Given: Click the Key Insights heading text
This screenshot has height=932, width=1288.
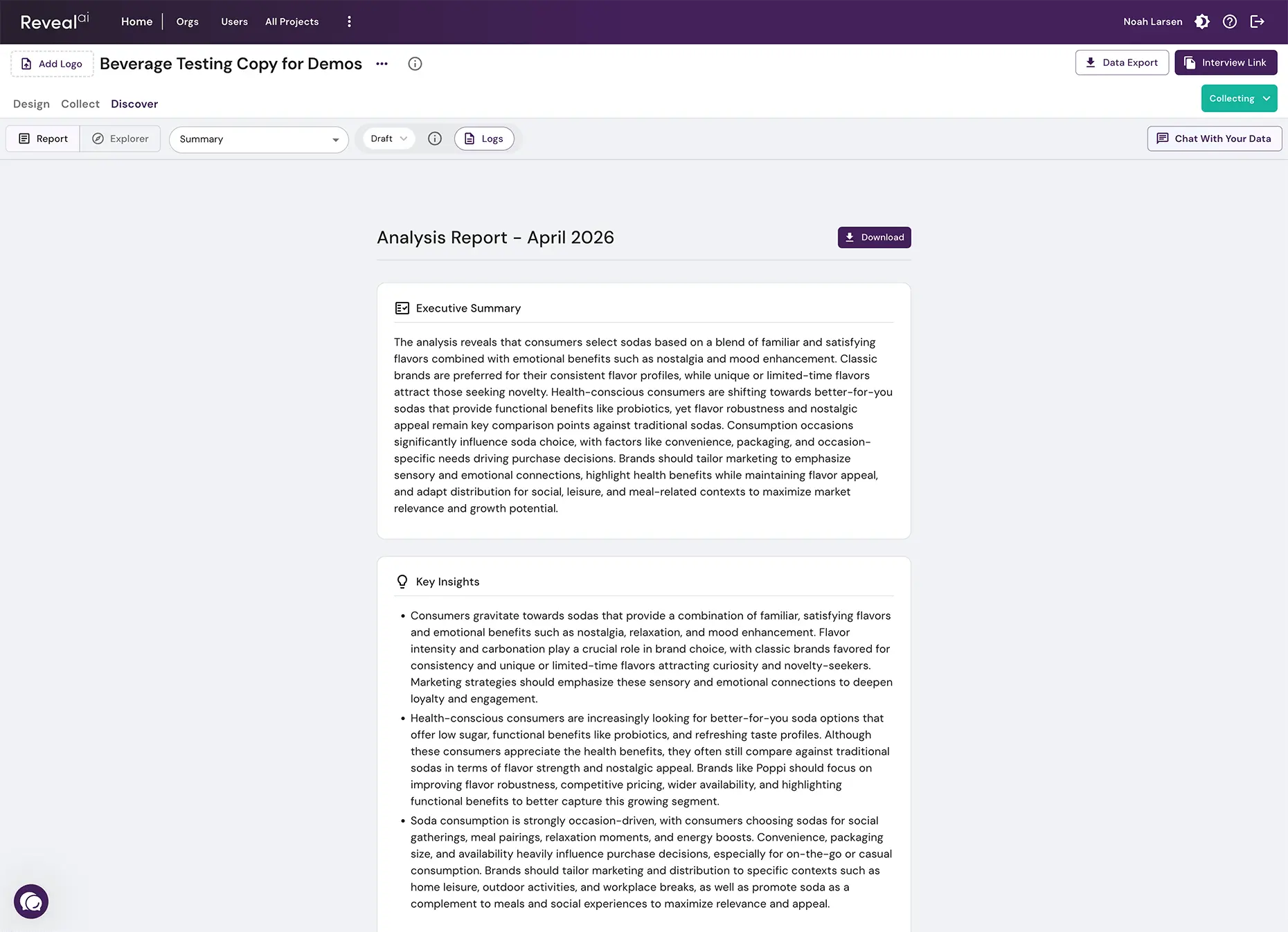Looking at the screenshot, I should click(447, 582).
